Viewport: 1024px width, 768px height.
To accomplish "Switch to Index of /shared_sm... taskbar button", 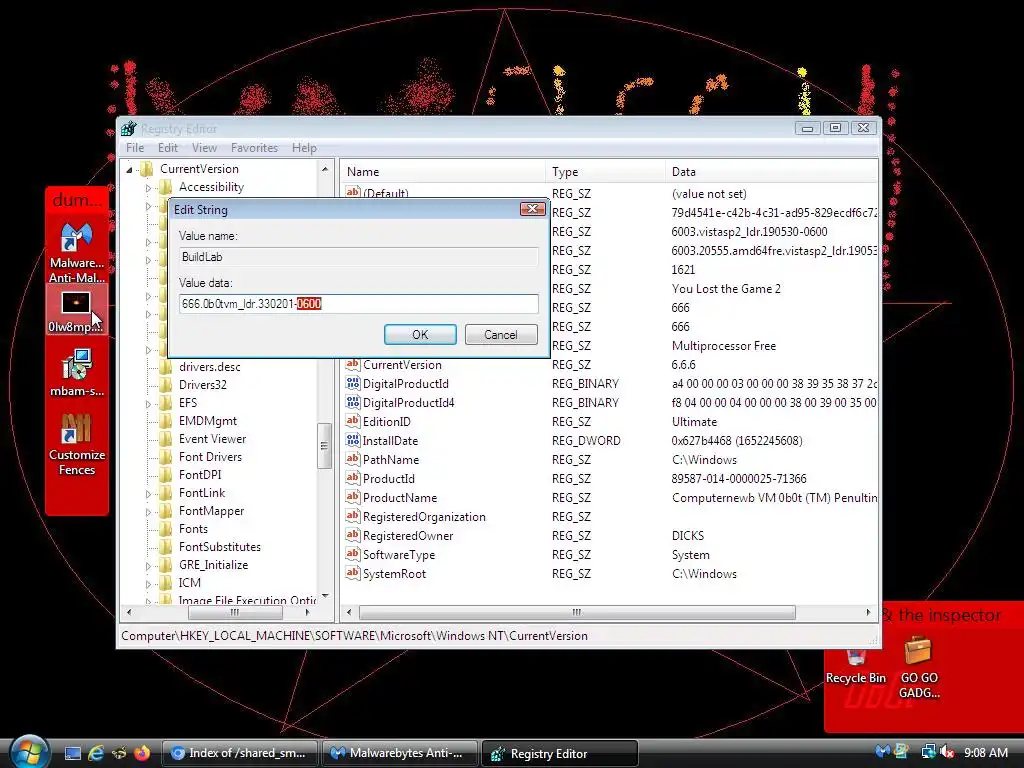I will (x=240, y=753).
